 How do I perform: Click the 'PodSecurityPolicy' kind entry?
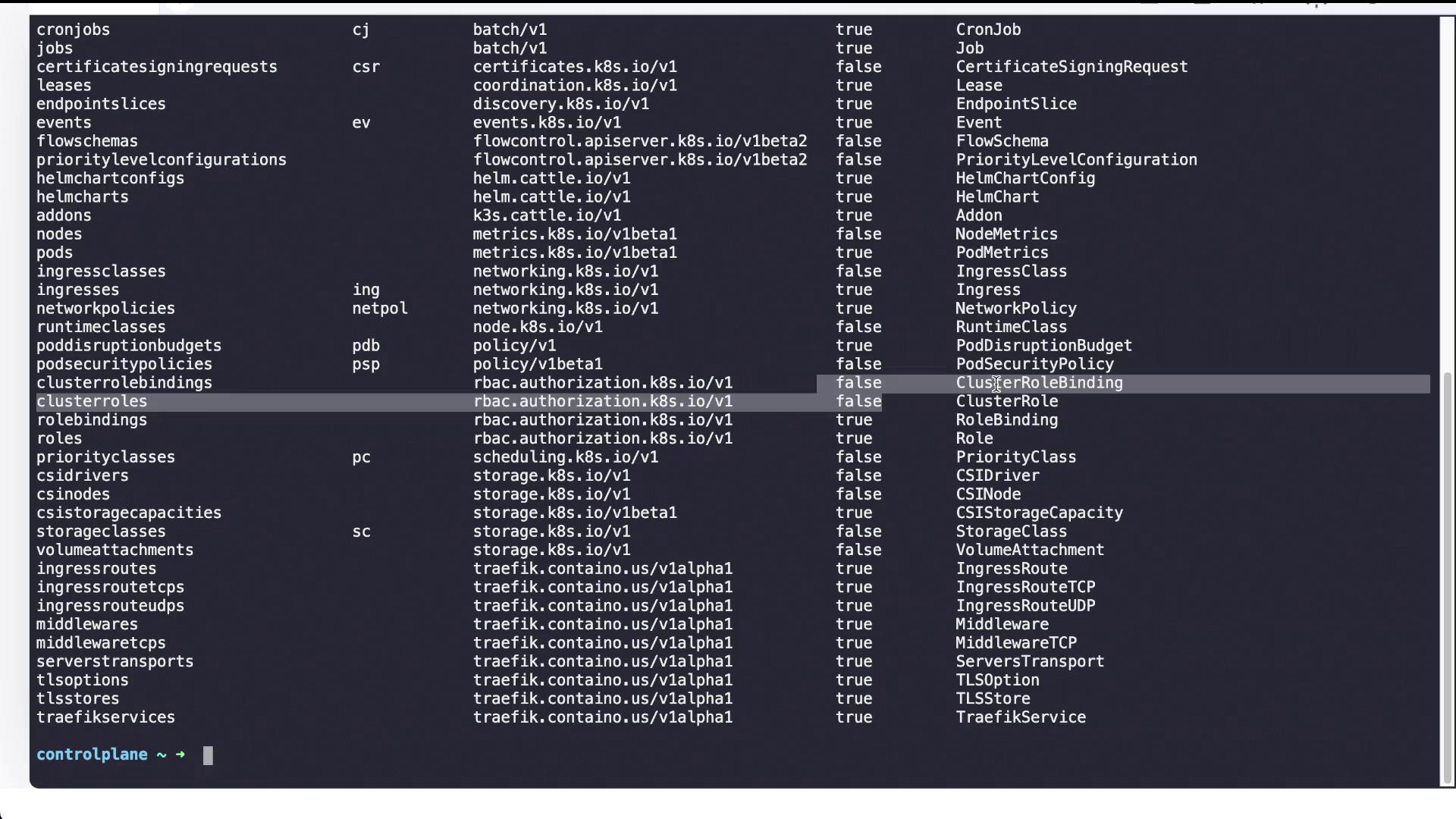click(x=1034, y=364)
